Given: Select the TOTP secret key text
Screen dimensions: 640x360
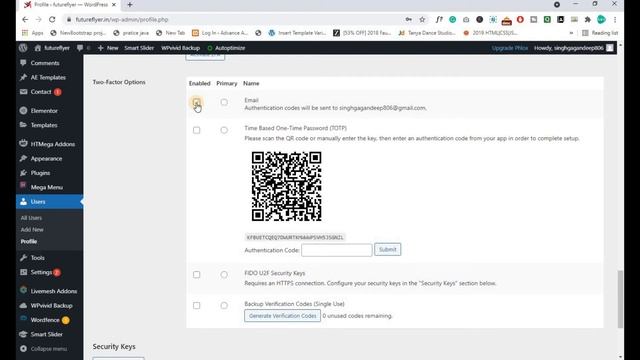Looking at the screenshot, I should coord(295,237).
